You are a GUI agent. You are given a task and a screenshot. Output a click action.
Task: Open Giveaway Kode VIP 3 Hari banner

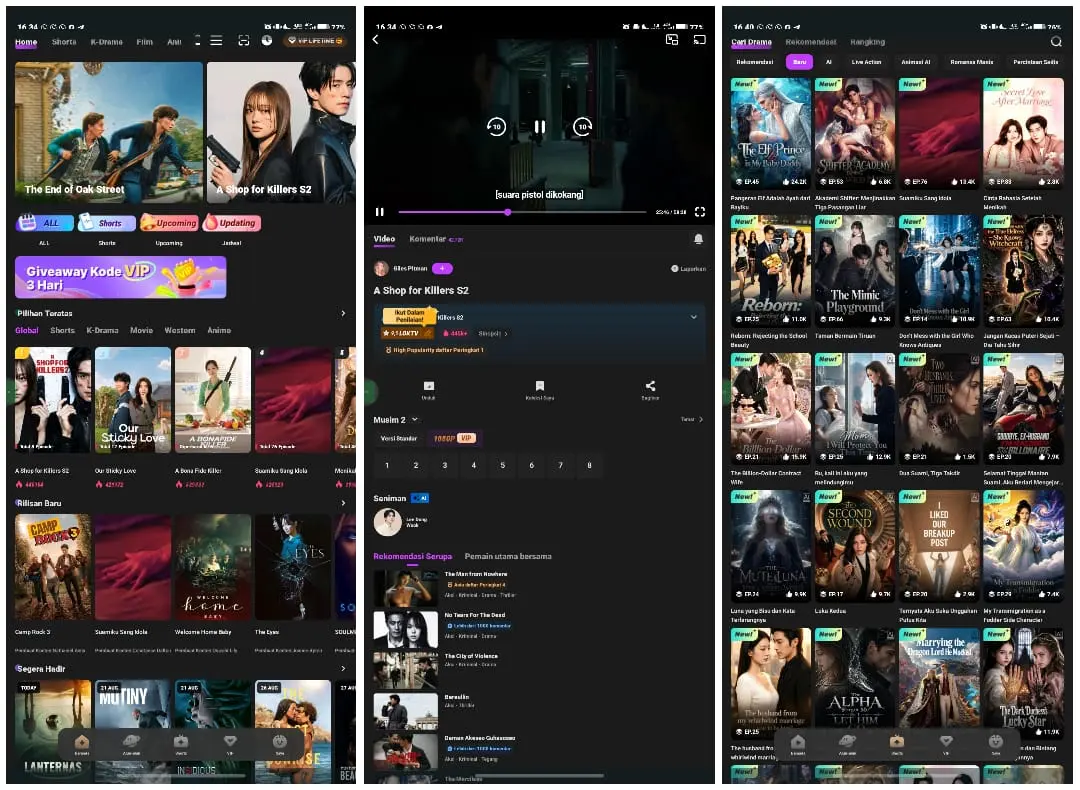[121, 278]
